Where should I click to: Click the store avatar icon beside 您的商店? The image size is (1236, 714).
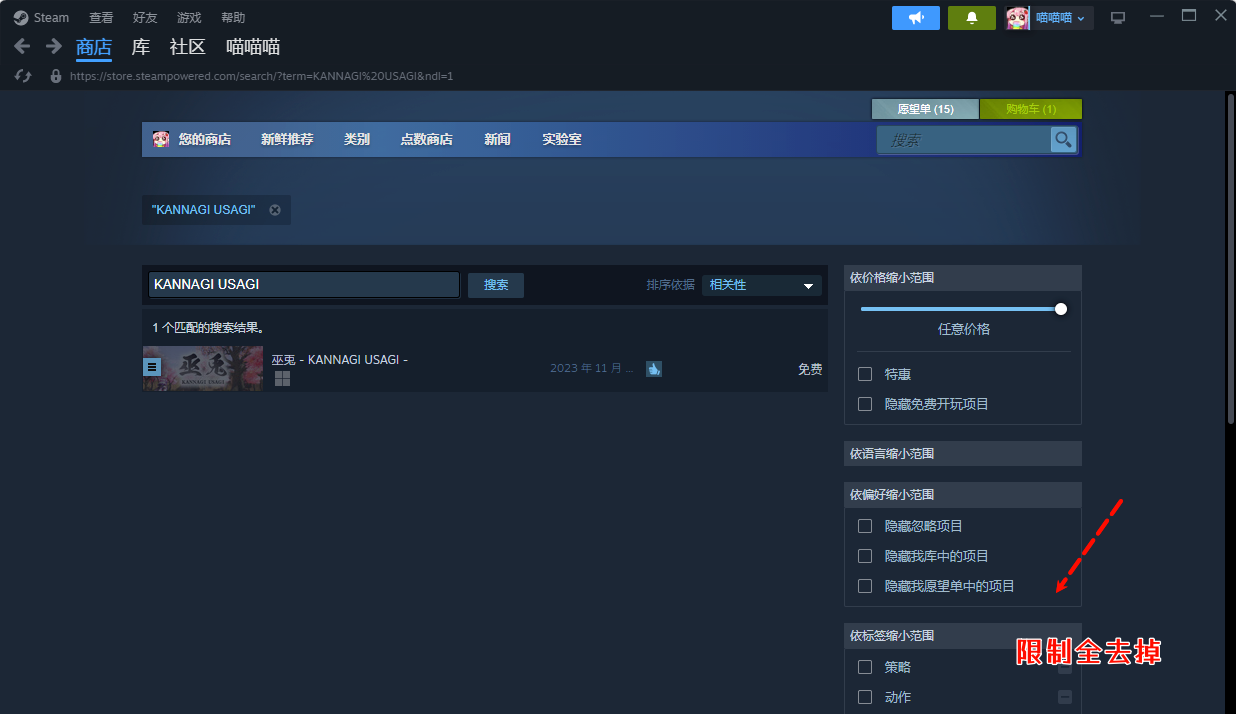(x=161, y=139)
